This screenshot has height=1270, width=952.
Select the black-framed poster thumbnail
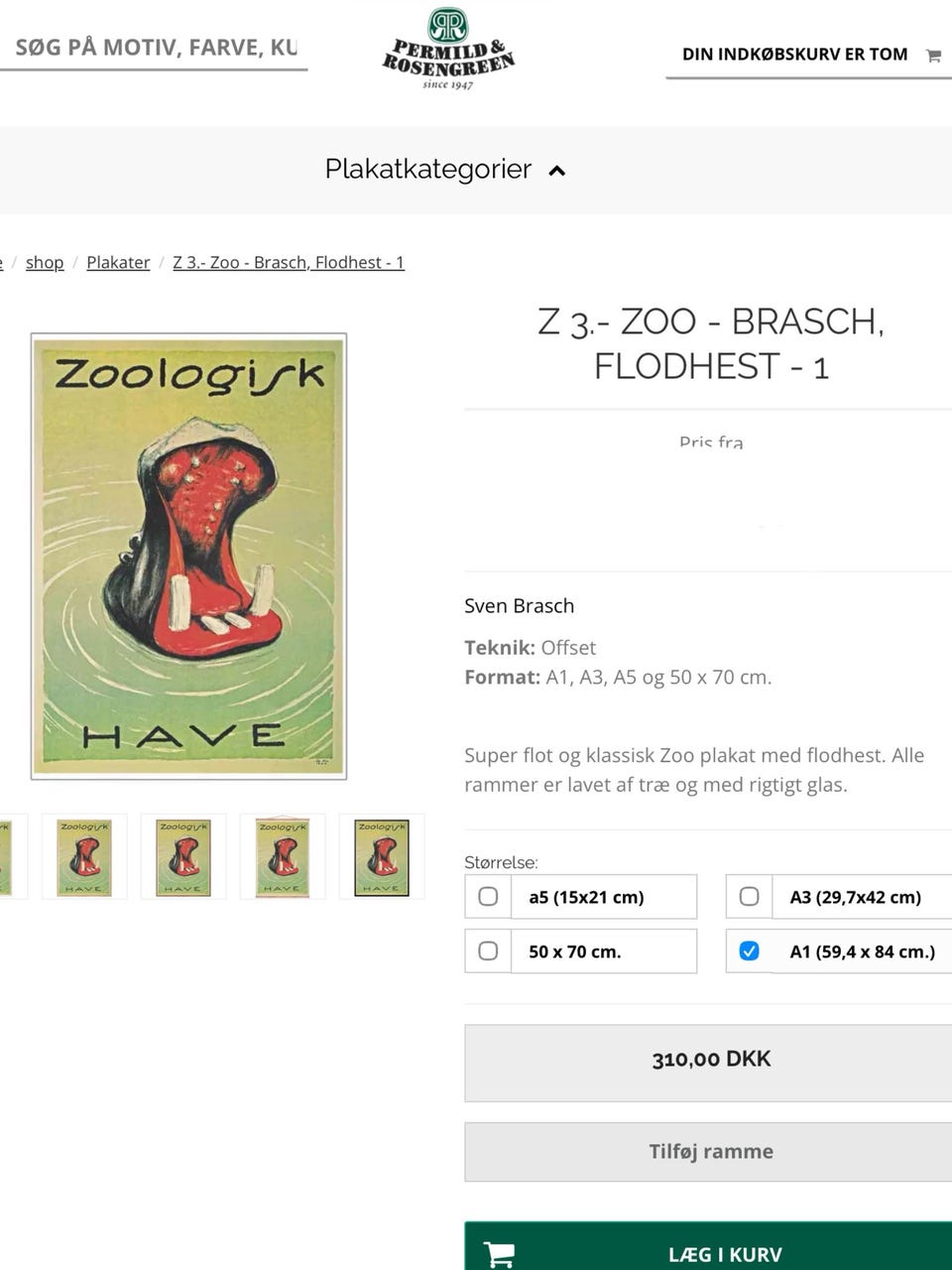click(382, 856)
